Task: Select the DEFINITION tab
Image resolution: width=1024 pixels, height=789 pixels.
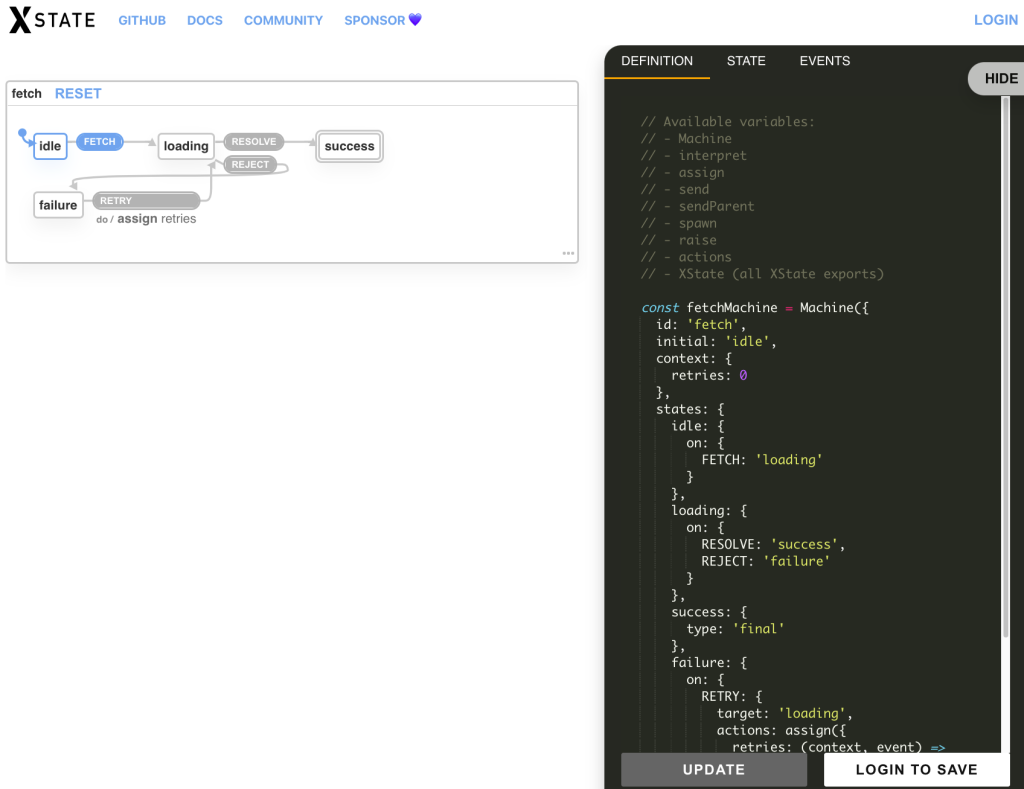Action: tap(657, 61)
